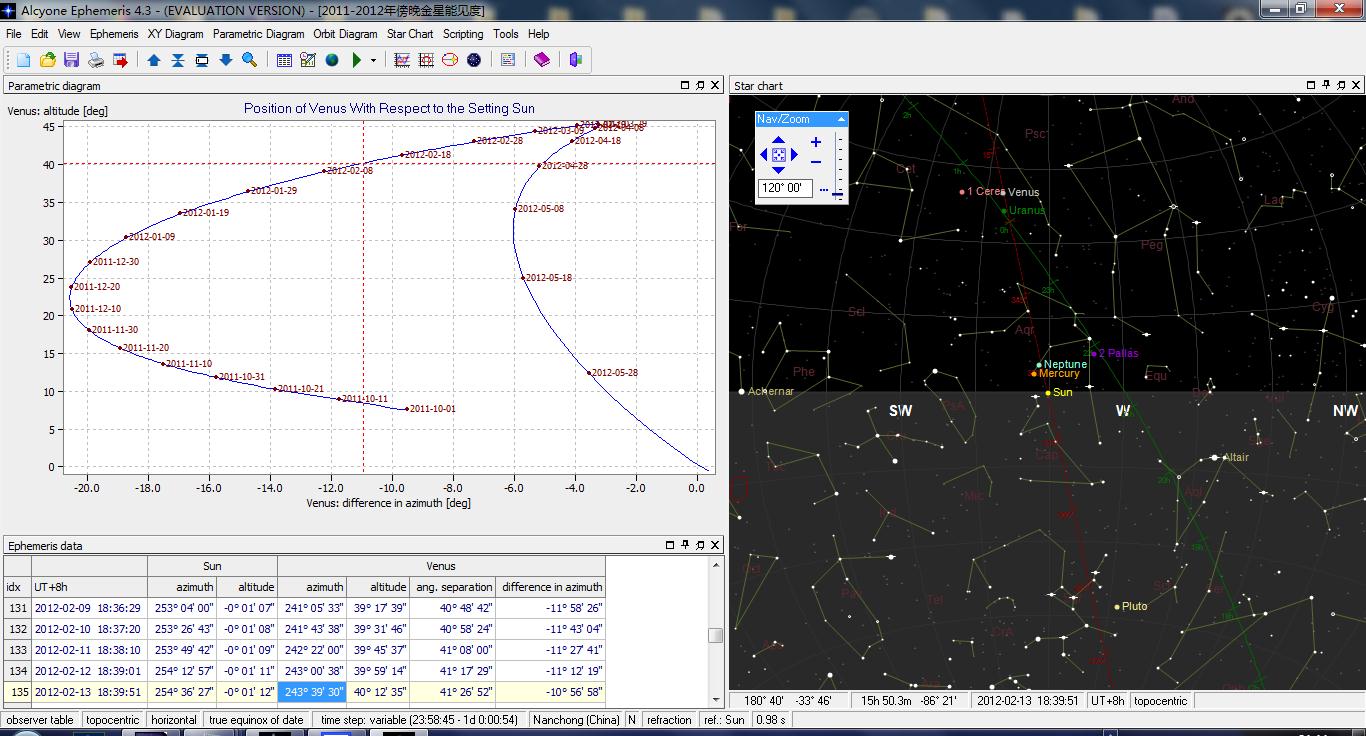The width and height of the screenshot is (1366, 736).
Task: Open the Help menu
Action: pyautogui.click(x=538, y=34)
